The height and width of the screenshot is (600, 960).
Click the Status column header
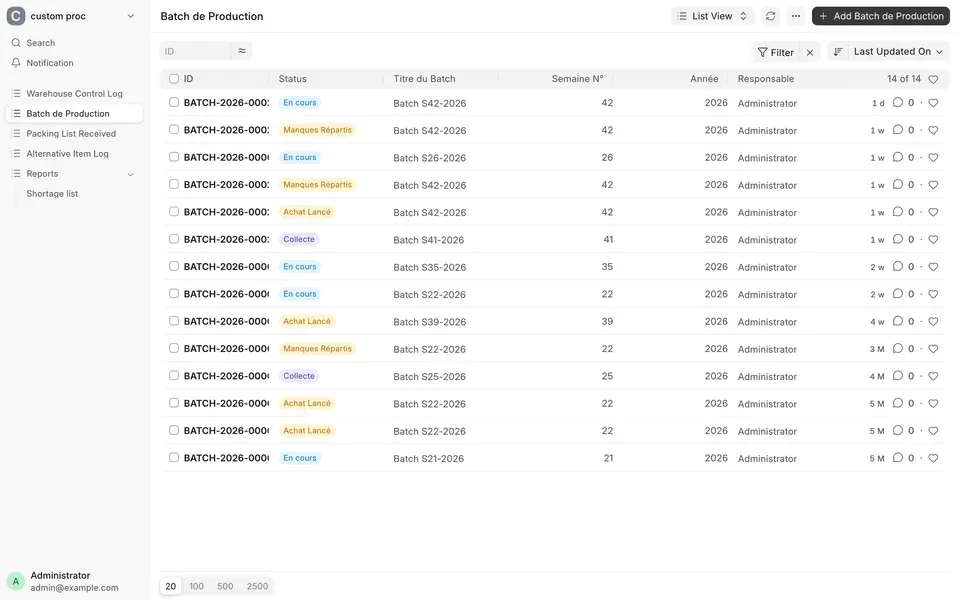(x=292, y=78)
